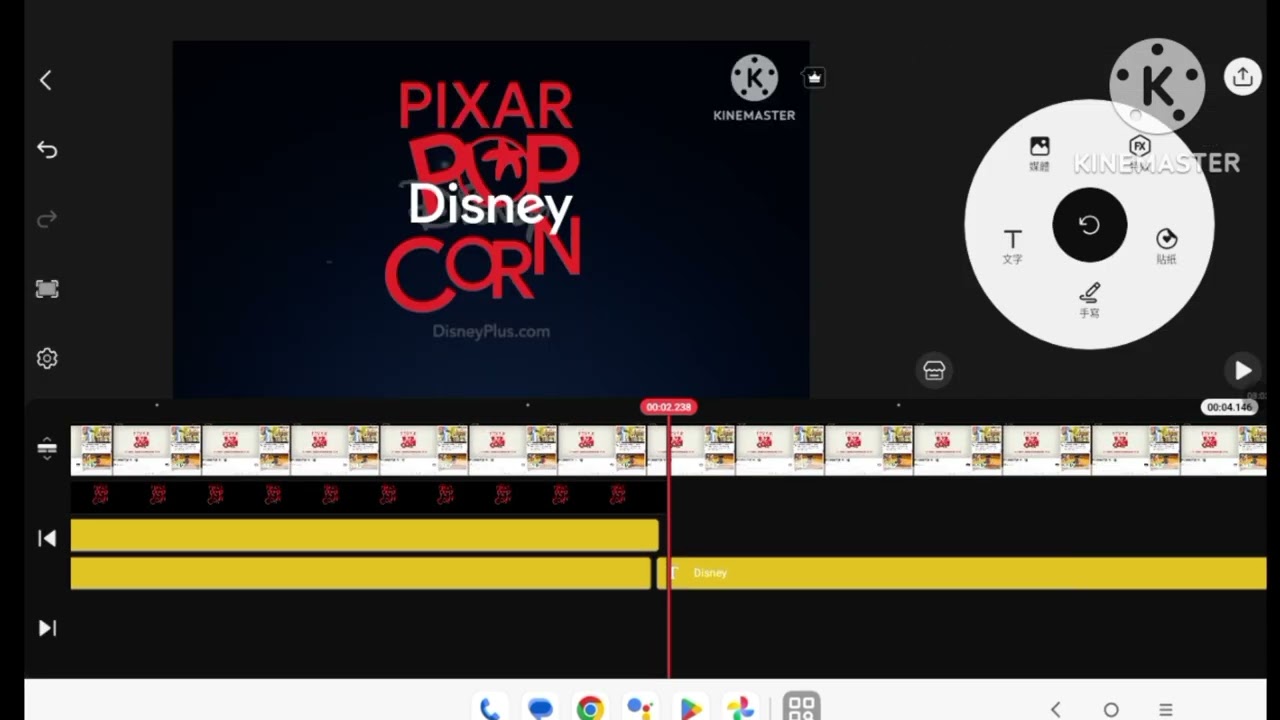Select the Disney text layer clip

point(962,573)
